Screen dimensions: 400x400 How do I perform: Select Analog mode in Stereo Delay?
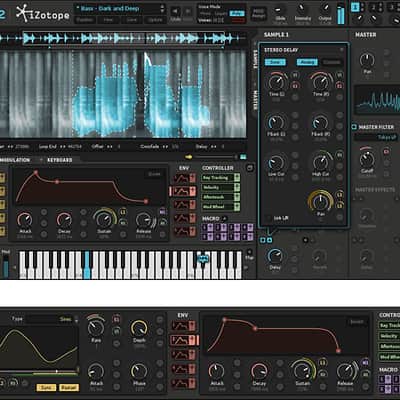click(307, 62)
